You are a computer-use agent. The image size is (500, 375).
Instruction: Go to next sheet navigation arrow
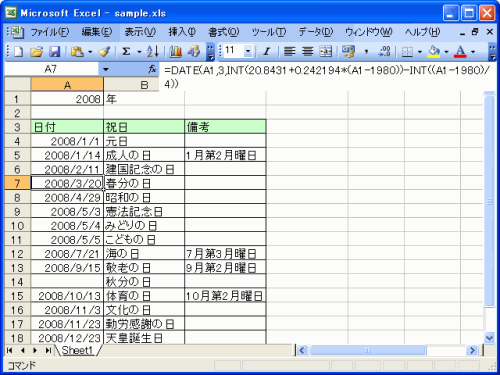pos(35,350)
